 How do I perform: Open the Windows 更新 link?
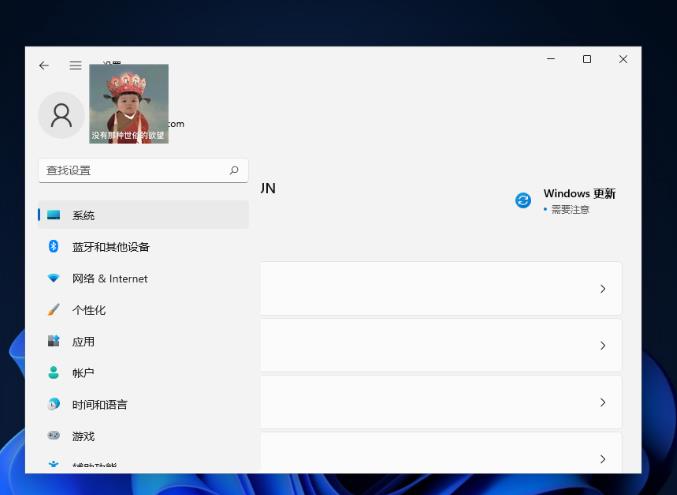[578, 194]
